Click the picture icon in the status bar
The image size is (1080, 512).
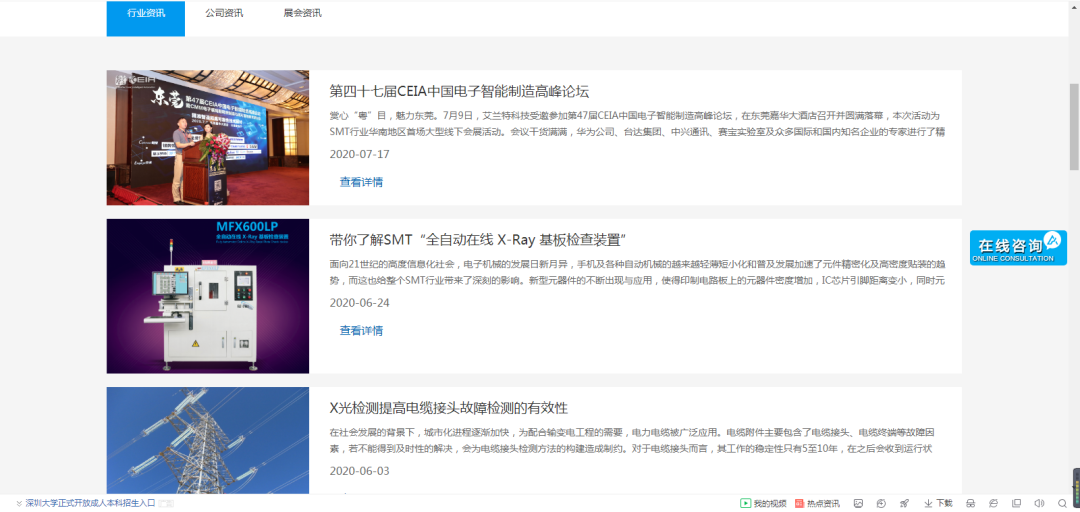[858, 504]
